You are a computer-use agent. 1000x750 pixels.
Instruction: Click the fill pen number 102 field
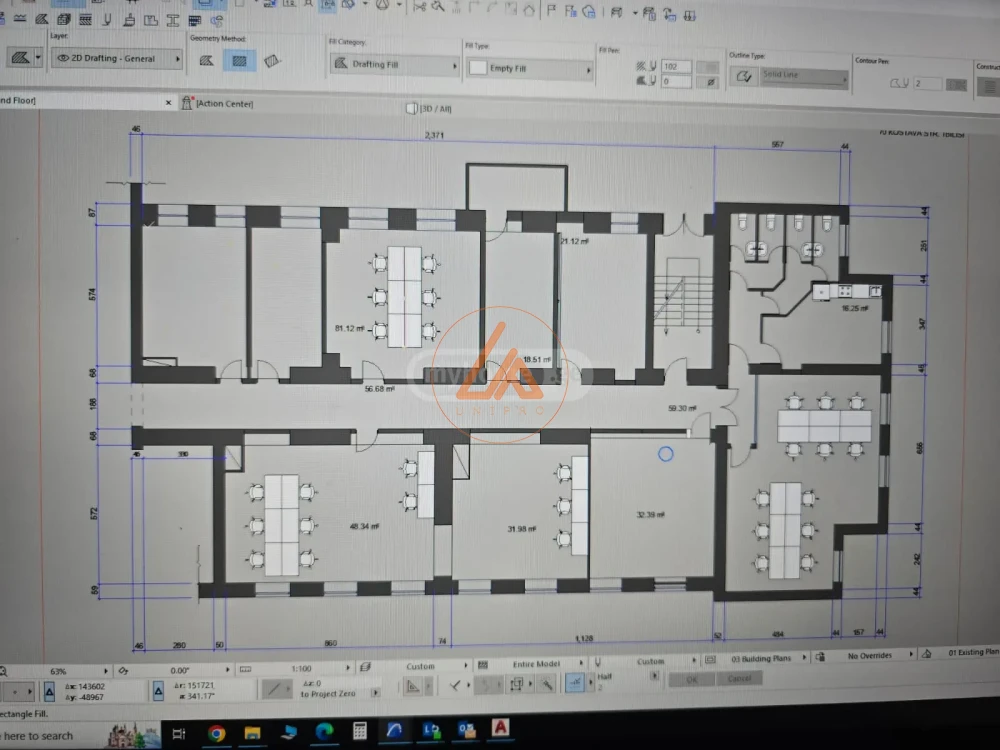(676, 67)
